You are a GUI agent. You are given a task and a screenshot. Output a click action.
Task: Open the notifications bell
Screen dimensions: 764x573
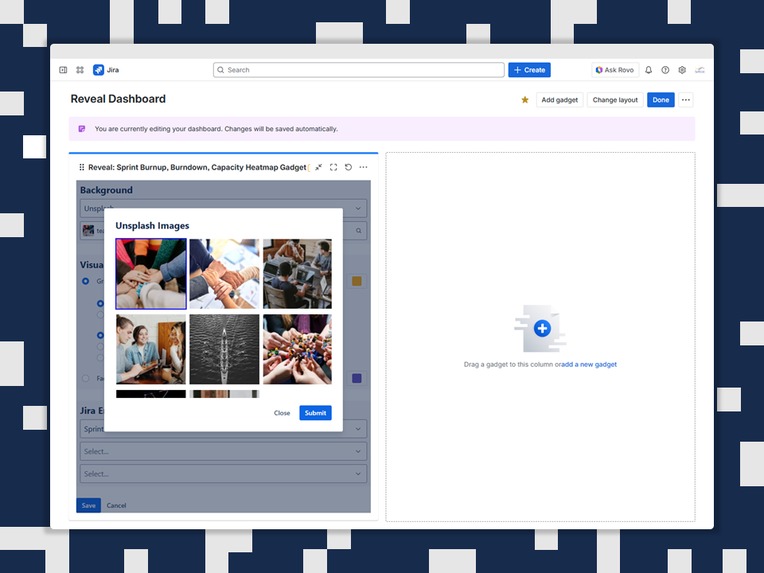click(649, 70)
